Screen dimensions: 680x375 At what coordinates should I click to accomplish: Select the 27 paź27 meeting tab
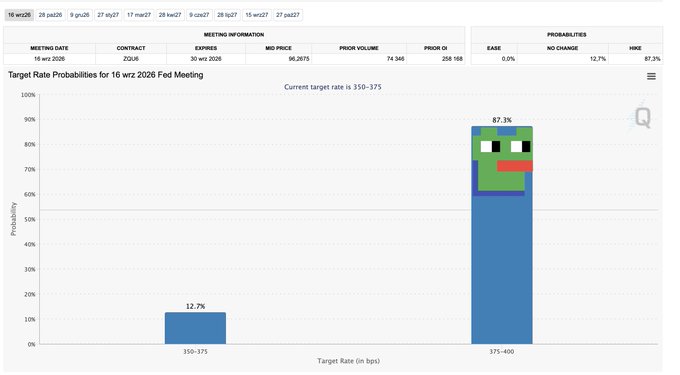point(288,15)
